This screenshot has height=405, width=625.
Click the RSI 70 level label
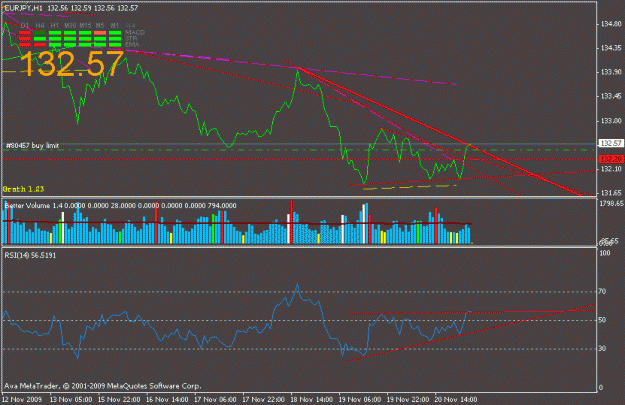tap(603, 292)
